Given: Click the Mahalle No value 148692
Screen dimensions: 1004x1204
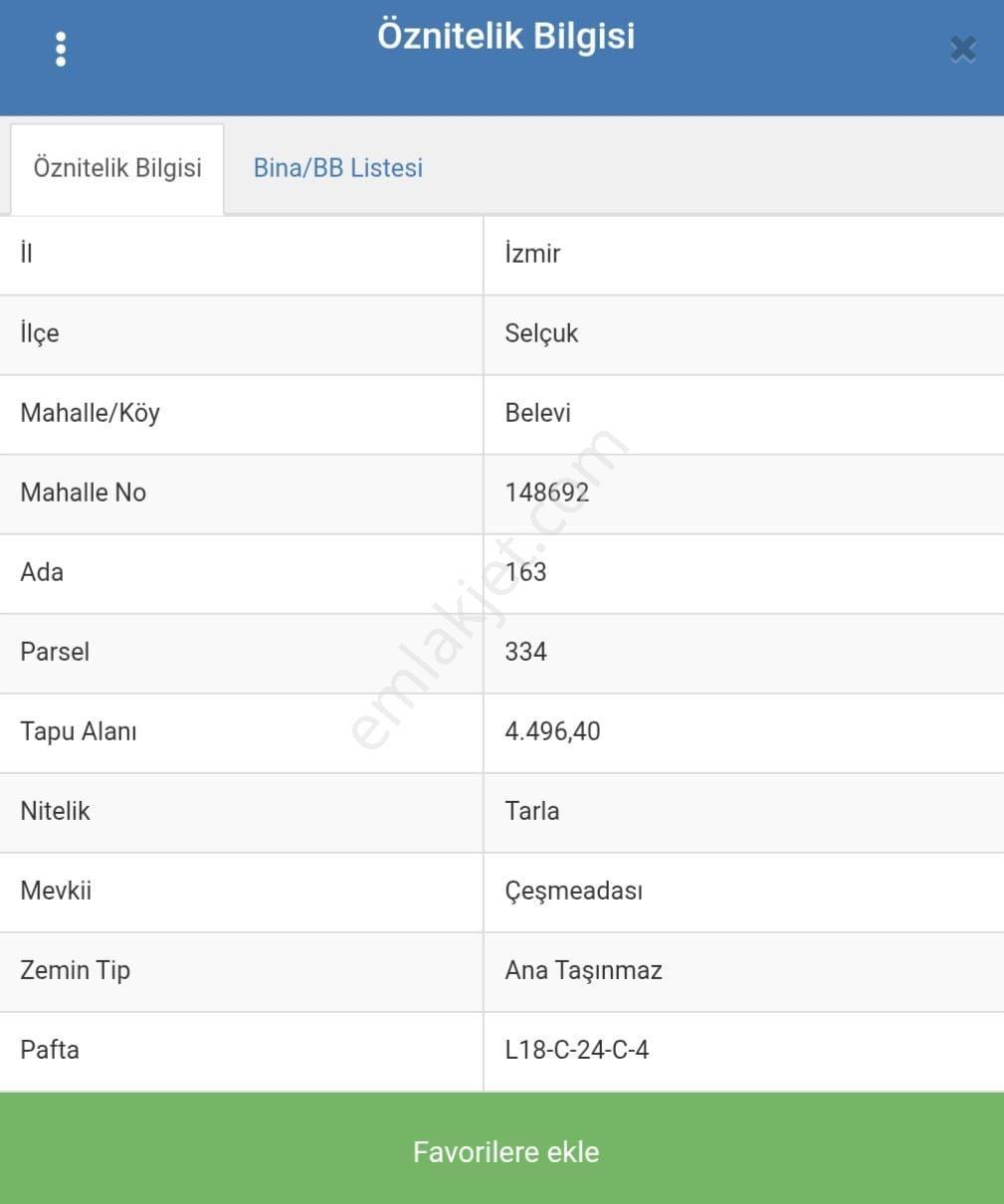Looking at the screenshot, I should (x=547, y=493).
